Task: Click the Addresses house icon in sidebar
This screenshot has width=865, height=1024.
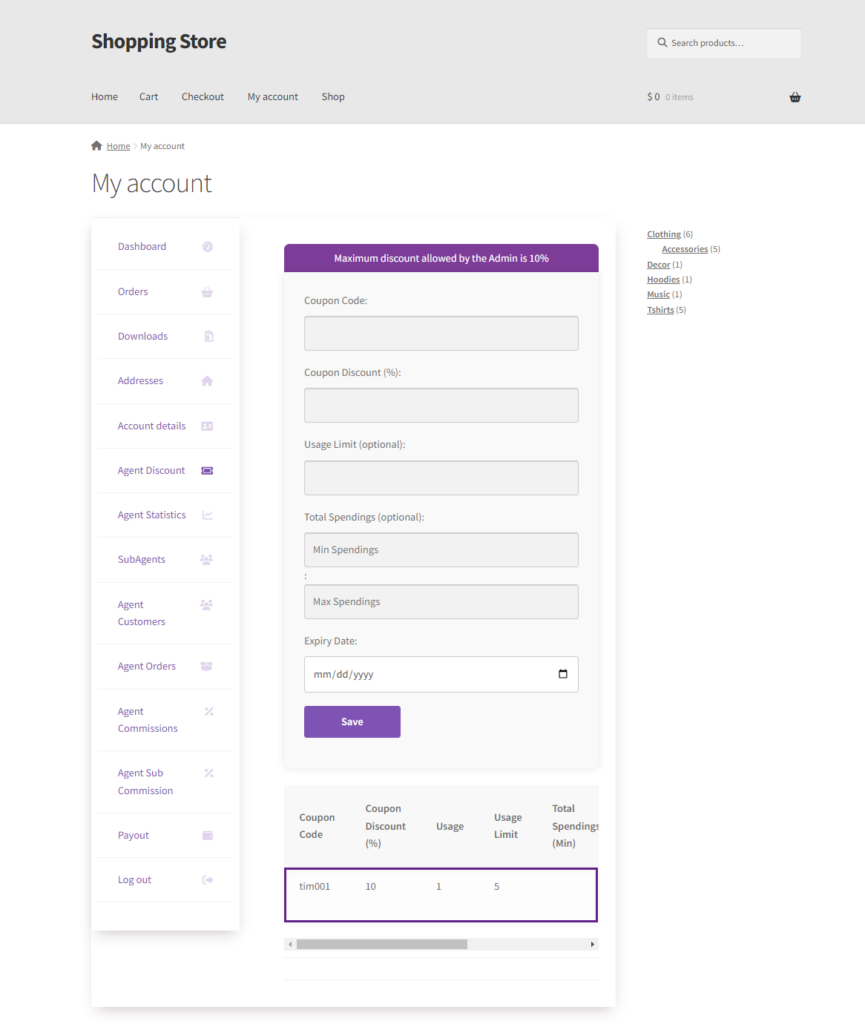Action: click(x=207, y=381)
